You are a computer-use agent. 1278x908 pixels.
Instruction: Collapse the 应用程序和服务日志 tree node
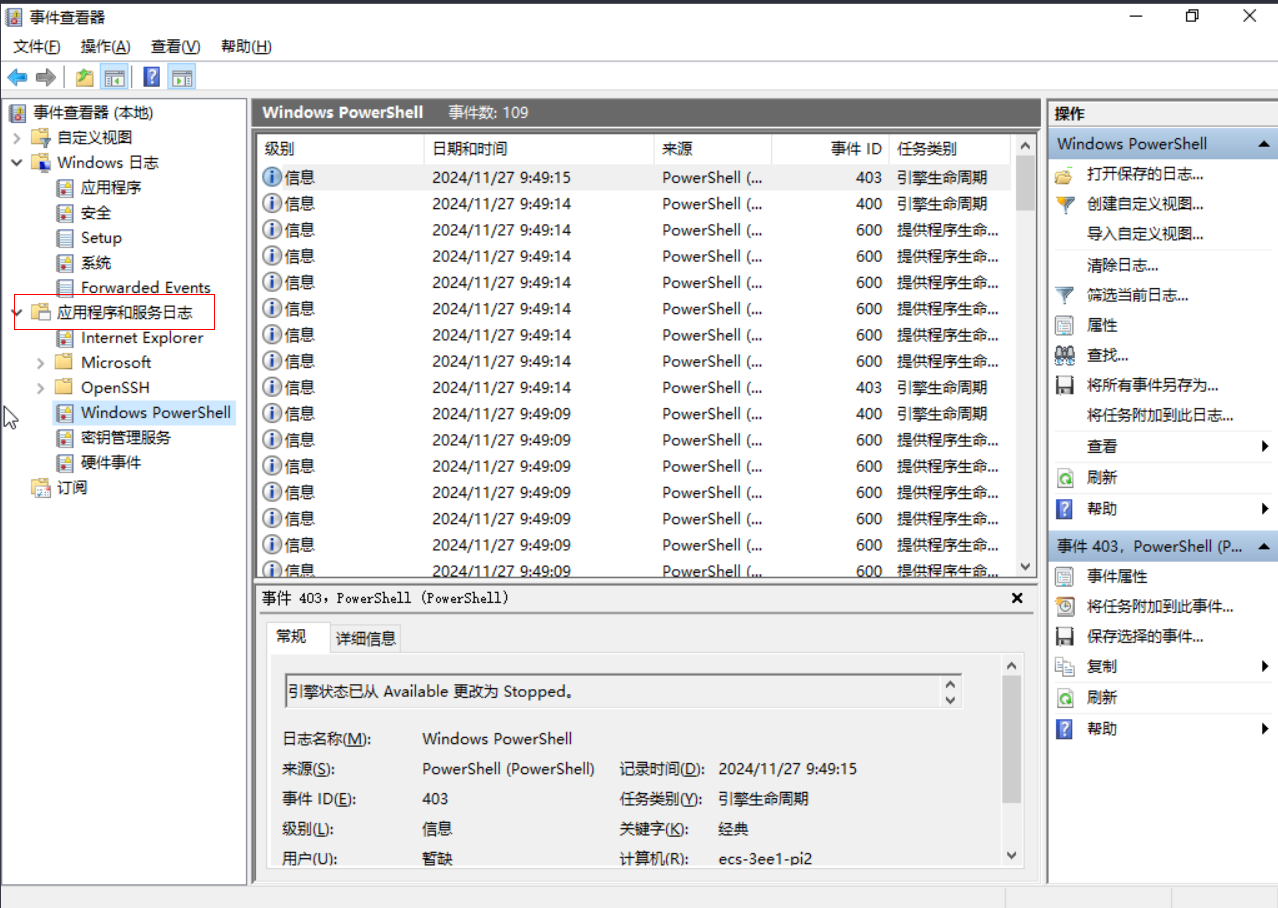pos(17,312)
